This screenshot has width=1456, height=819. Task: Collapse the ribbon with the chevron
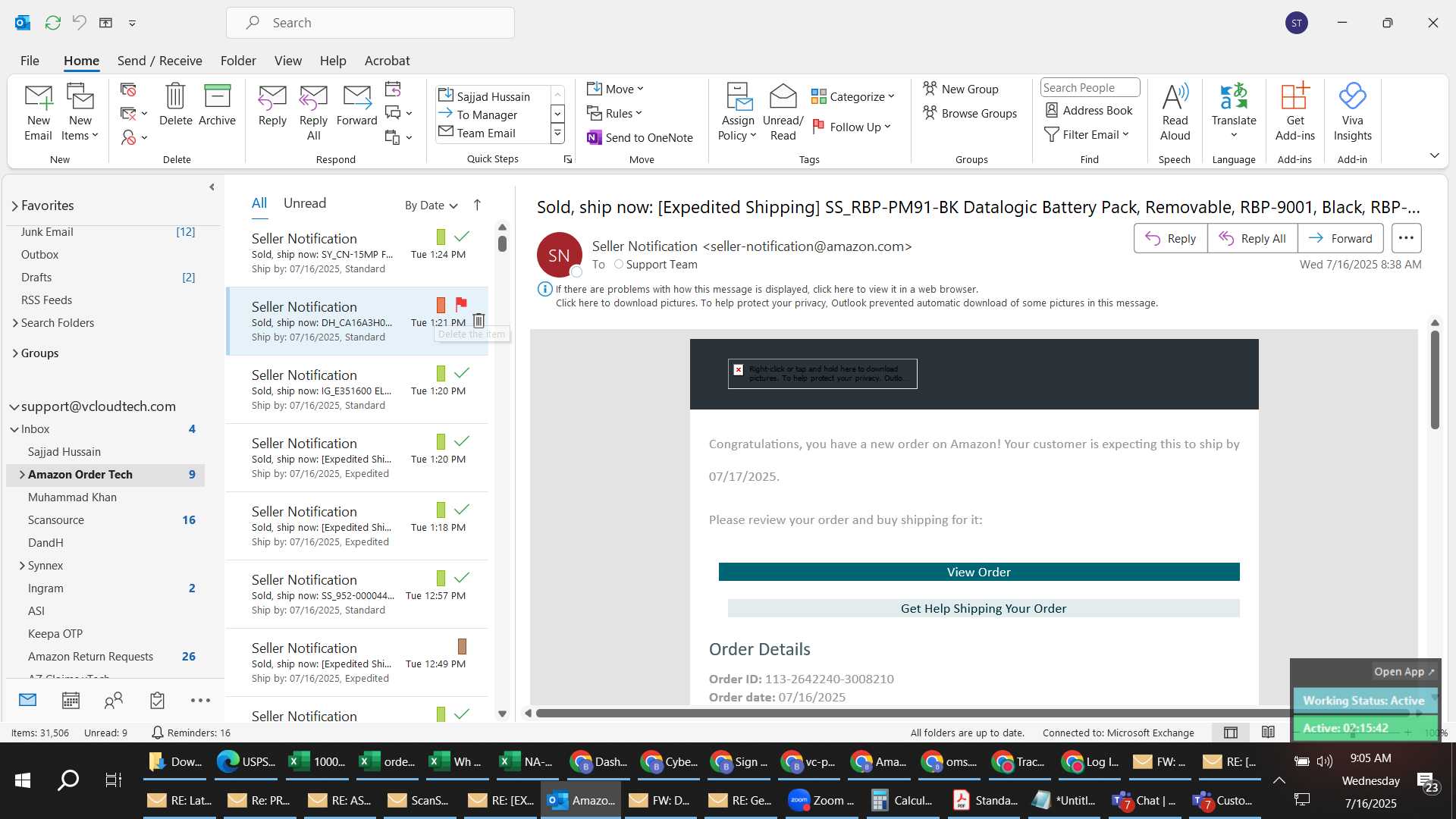1434,155
